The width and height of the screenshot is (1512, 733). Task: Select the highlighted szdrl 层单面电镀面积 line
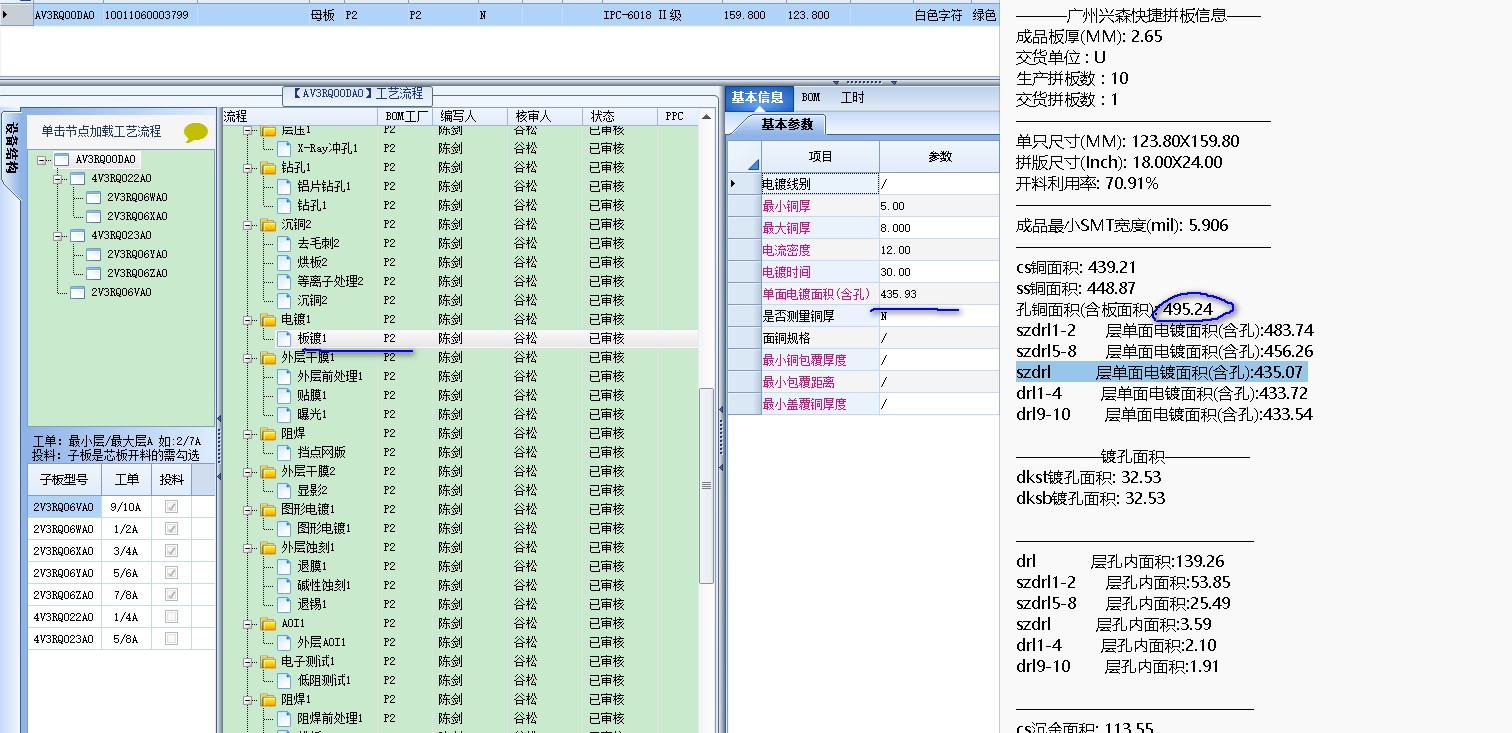click(x=1161, y=372)
